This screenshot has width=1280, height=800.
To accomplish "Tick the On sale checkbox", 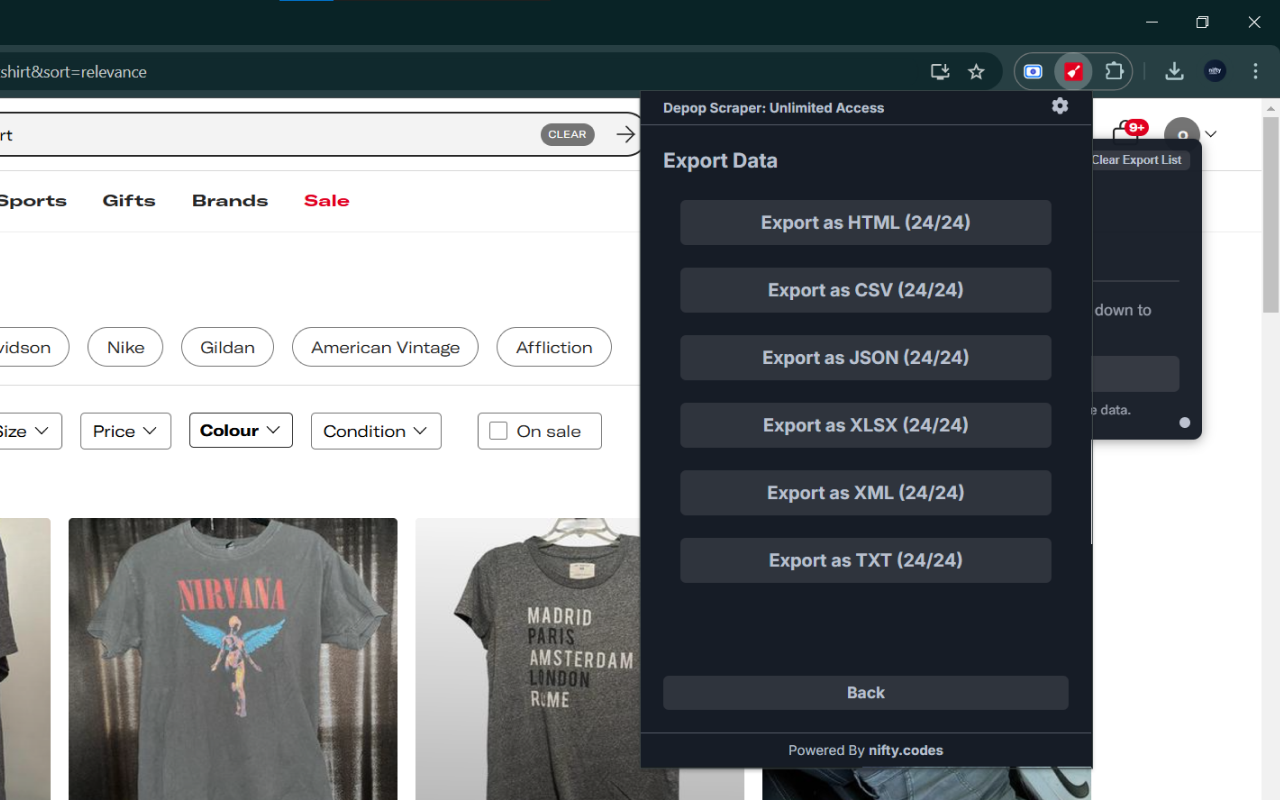I will click(498, 431).
